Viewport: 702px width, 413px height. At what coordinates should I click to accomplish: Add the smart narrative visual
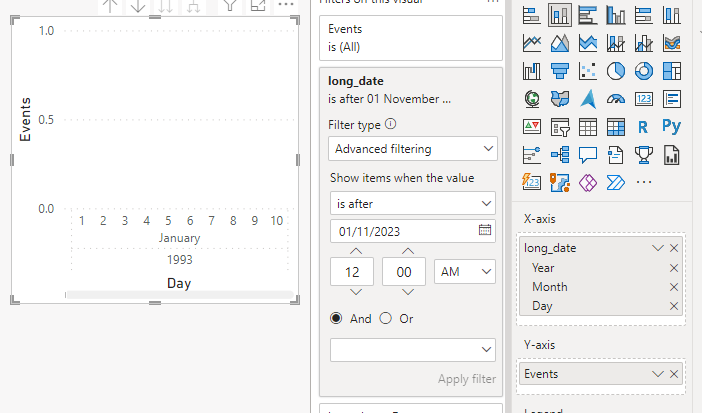click(616, 155)
